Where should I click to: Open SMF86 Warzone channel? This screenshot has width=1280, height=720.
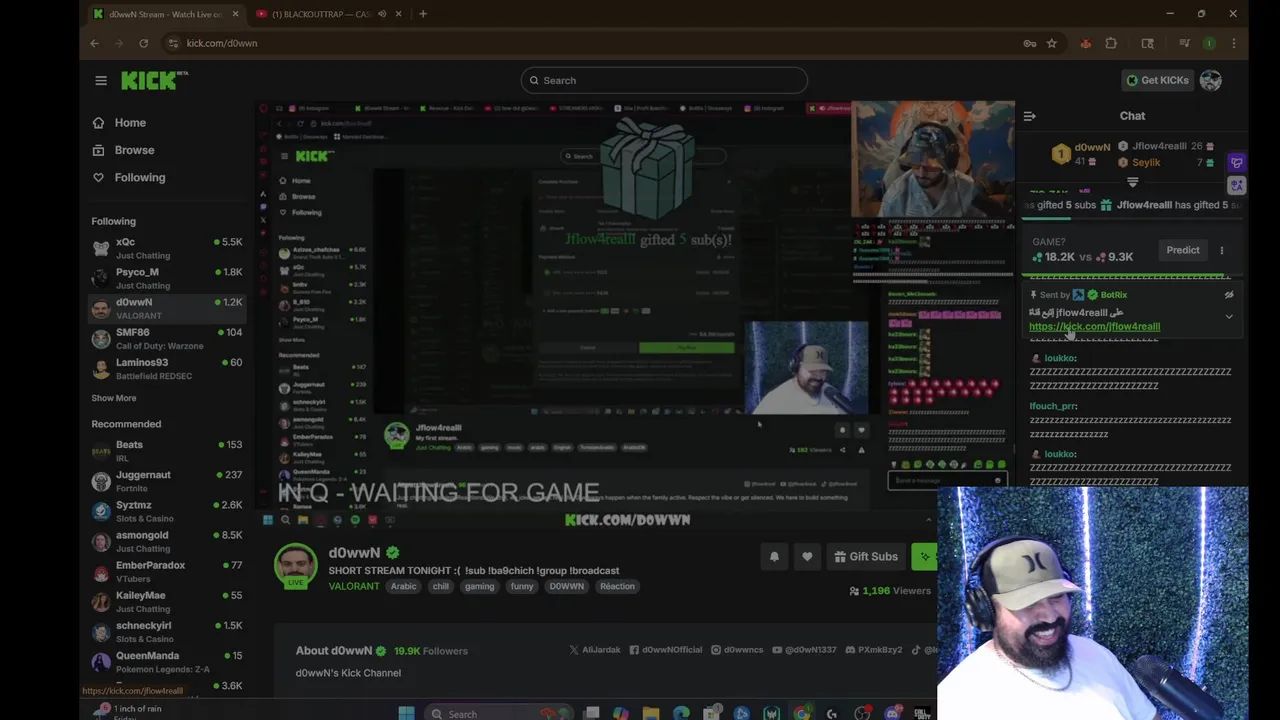pyautogui.click(x=167, y=338)
